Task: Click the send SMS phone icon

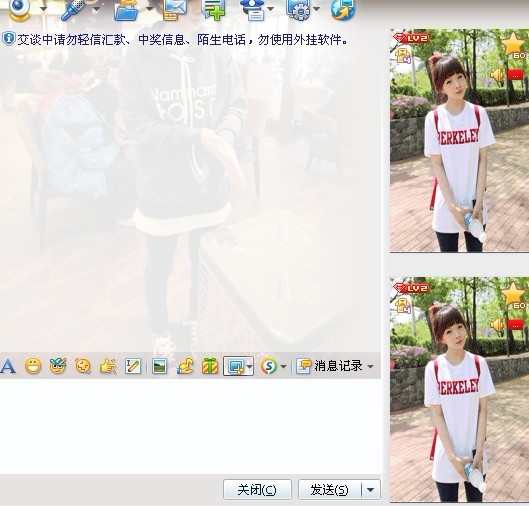Action: [x=174, y=9]
